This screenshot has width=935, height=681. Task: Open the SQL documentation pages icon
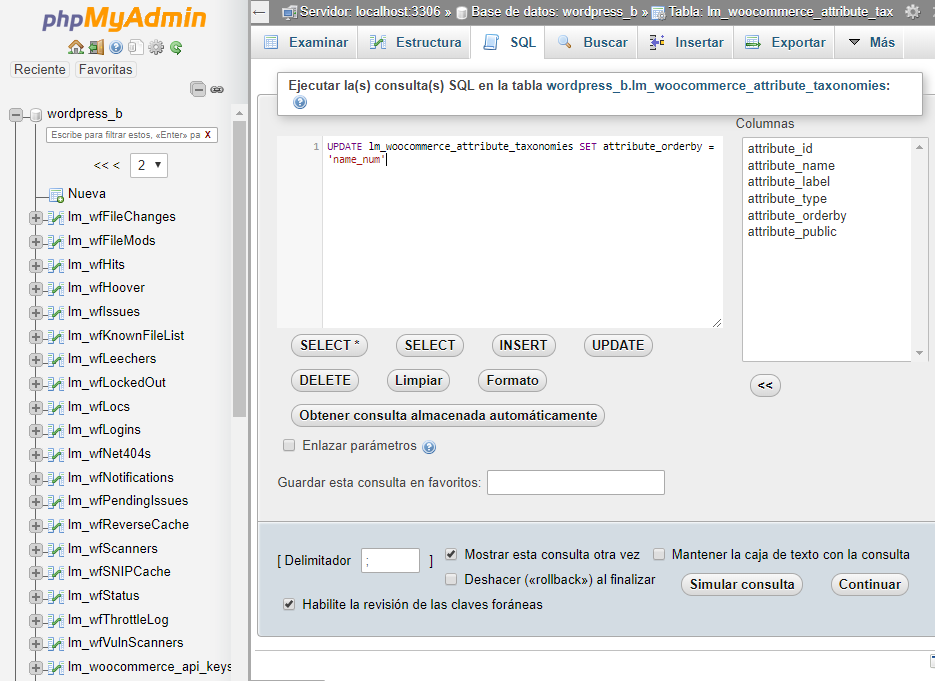coord(136,47)
